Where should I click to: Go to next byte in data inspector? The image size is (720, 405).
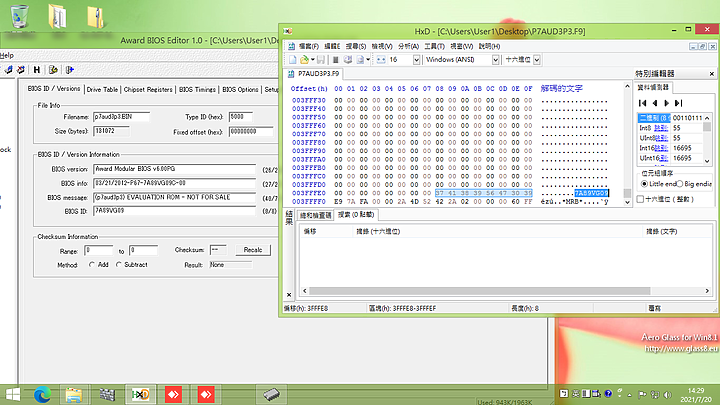pos(667,103)
